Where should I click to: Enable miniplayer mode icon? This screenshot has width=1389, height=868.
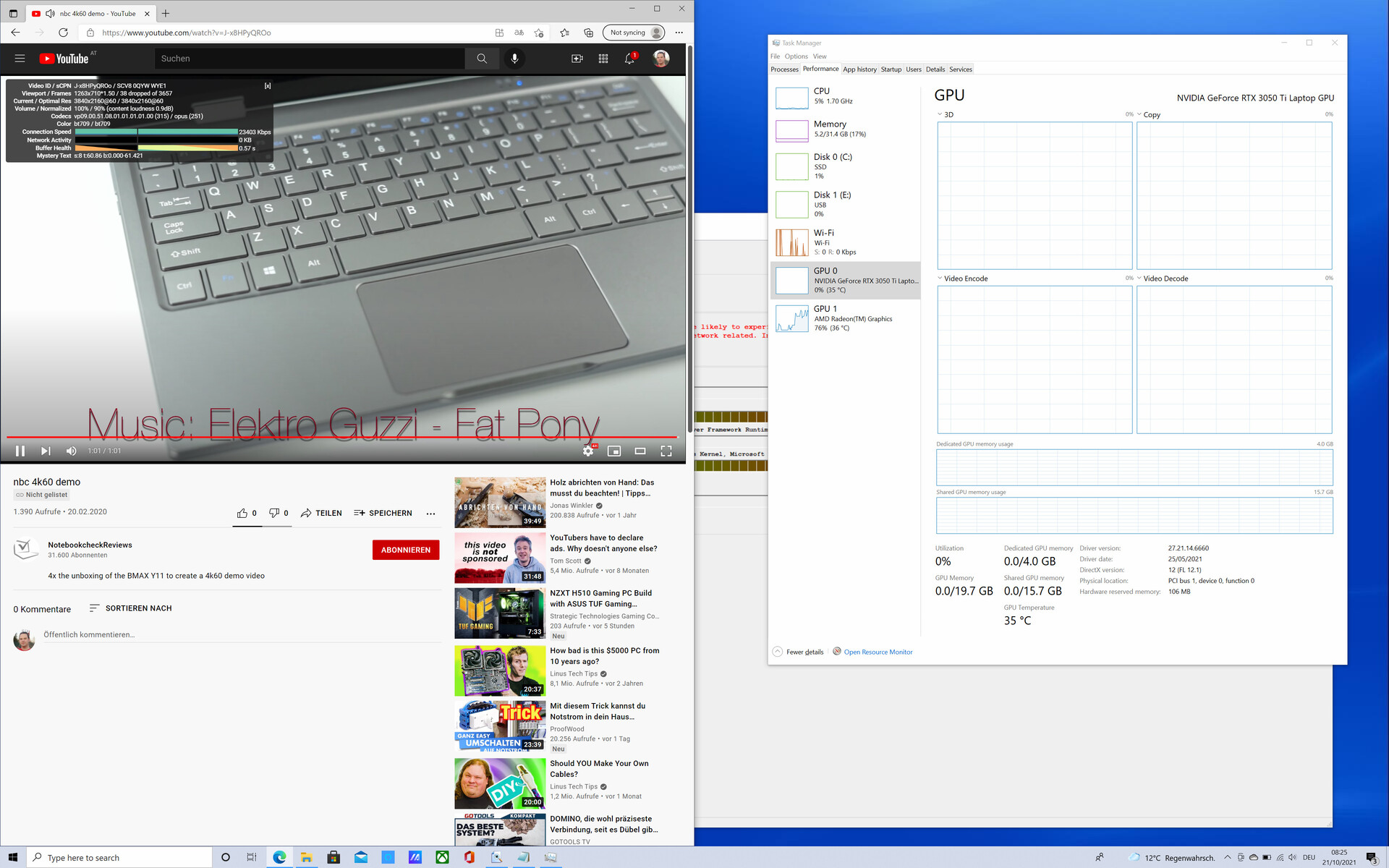pos(614,451)
